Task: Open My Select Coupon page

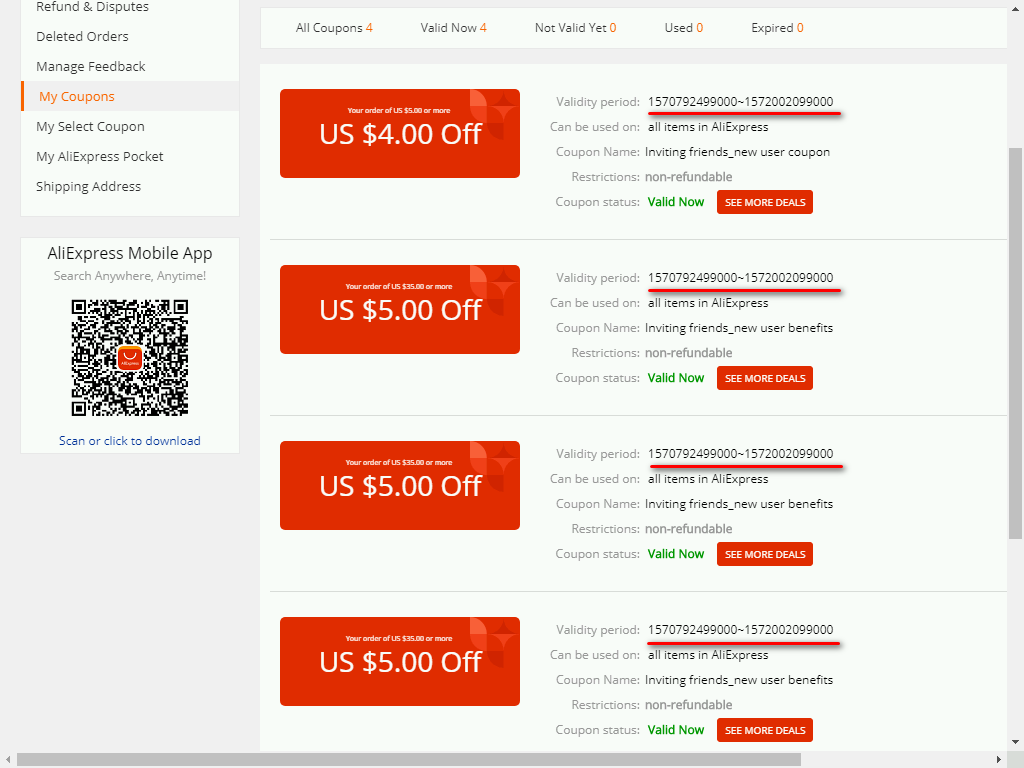Action: (90, 127)
